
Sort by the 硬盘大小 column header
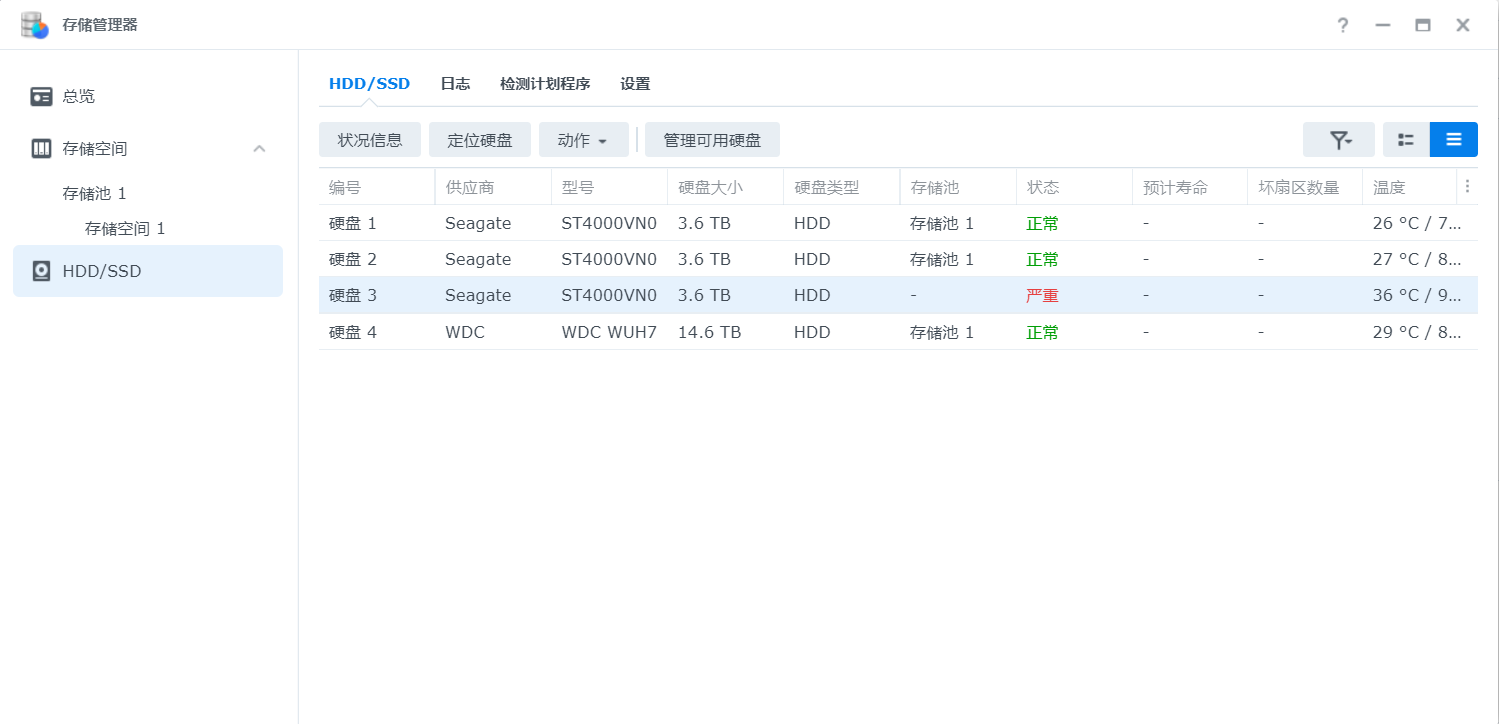[725, 187]
